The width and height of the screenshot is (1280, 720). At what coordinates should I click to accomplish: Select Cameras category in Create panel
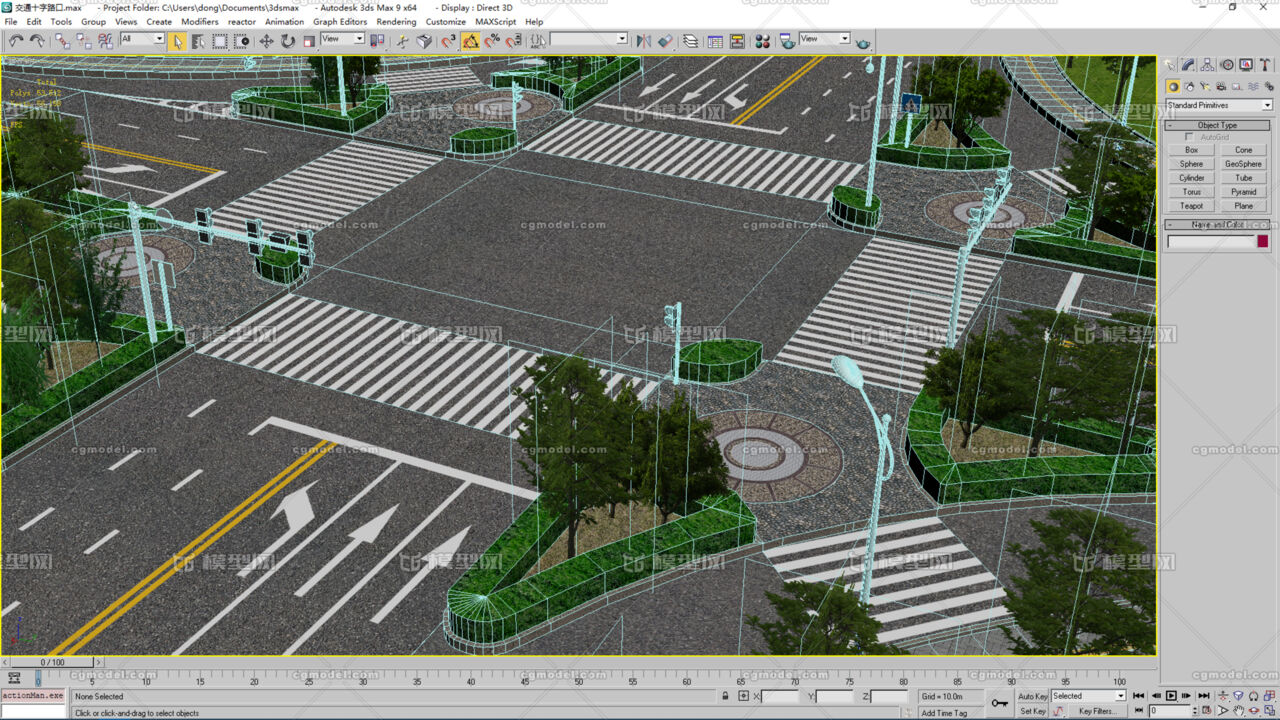click(x=1221, y=87)
